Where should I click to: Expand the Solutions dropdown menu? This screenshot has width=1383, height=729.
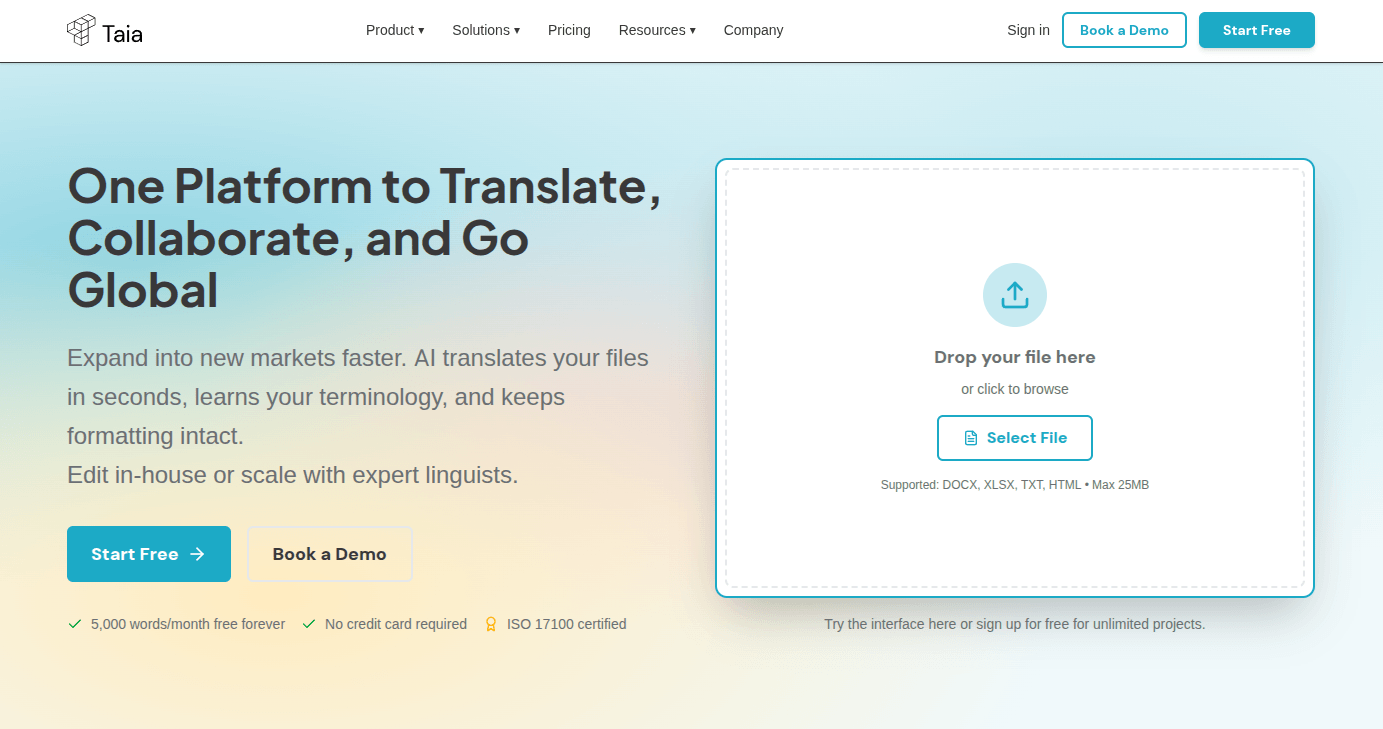tap(486, 30)
